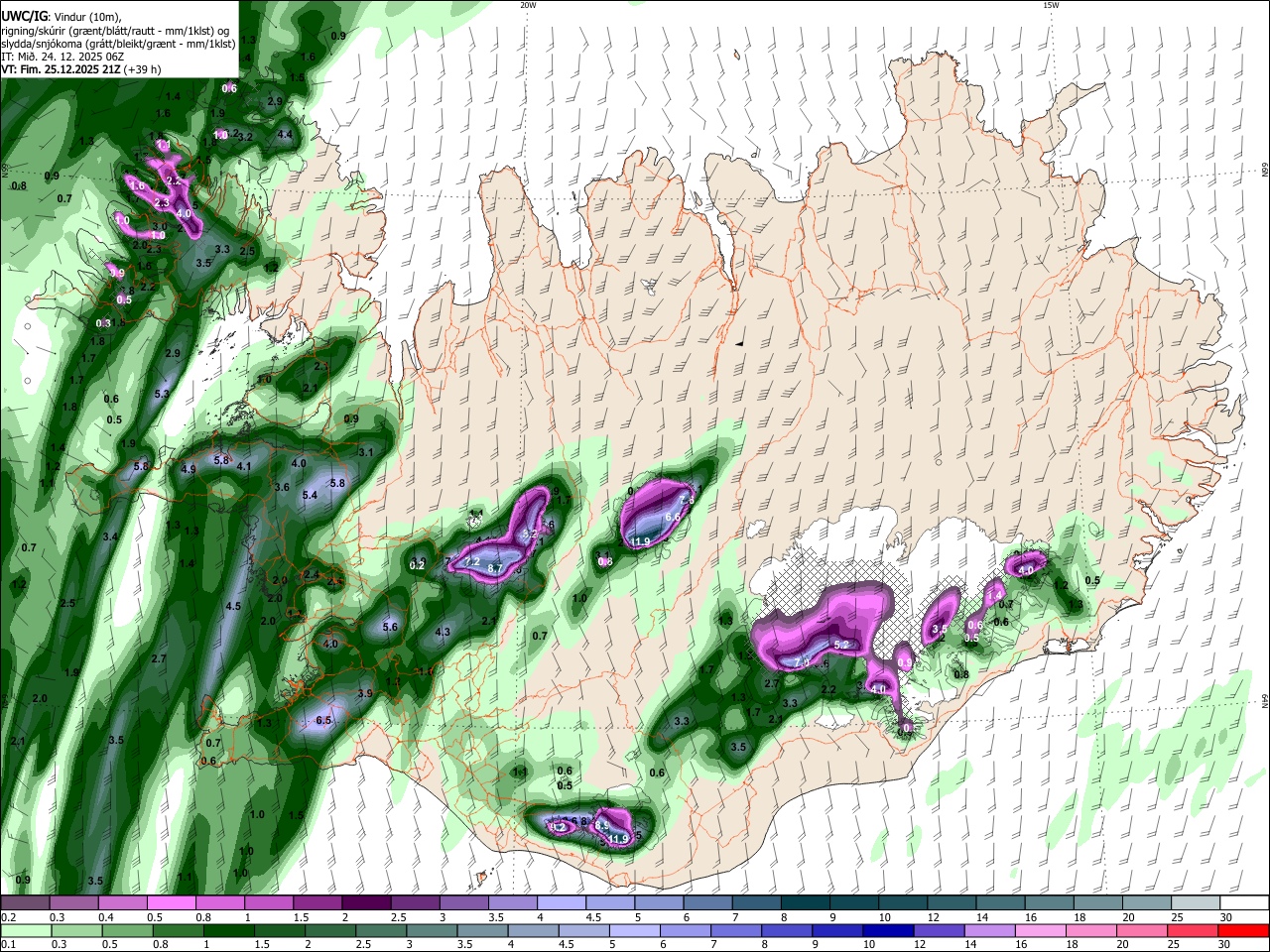Click the 'IT: Mið. 24. 12. 2025 06Z' line

coord(63,57)
